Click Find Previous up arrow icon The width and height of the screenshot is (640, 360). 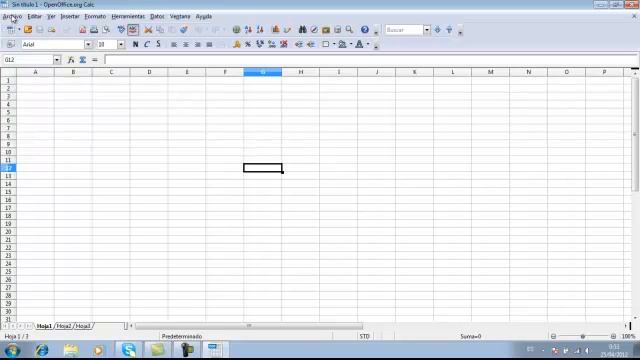[449, 30]
